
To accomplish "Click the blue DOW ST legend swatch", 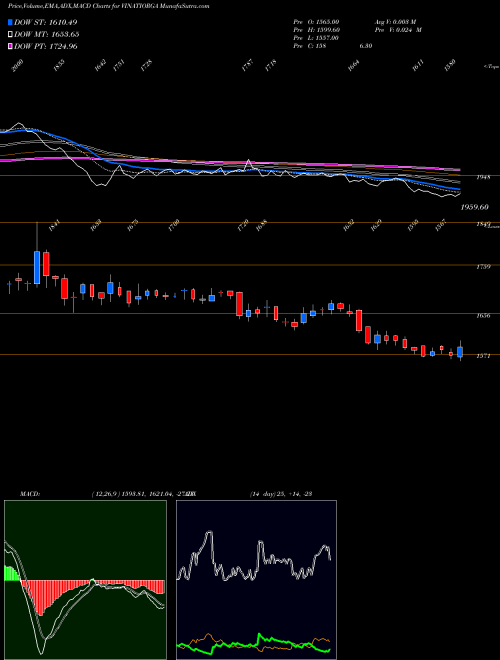I will pyautogui.click(x=10, y=22).
